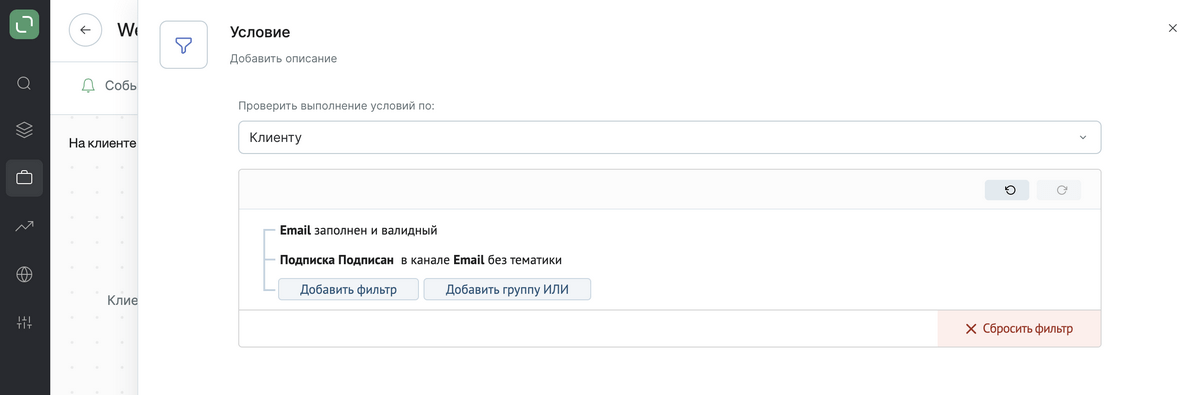Click Сбросить фильтр to reset
This screenshot has height=395, width=1200.
click(1019, 328)
